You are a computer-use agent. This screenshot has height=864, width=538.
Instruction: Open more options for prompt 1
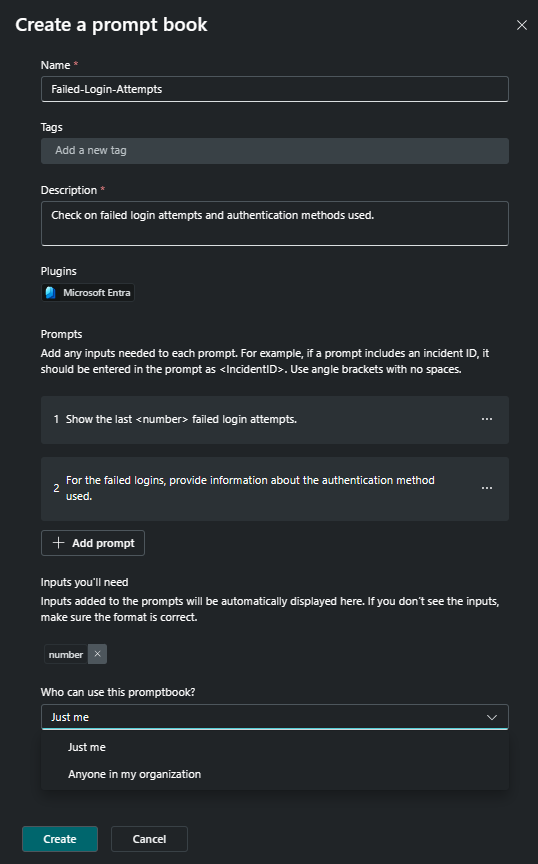[x=487, y=419]
